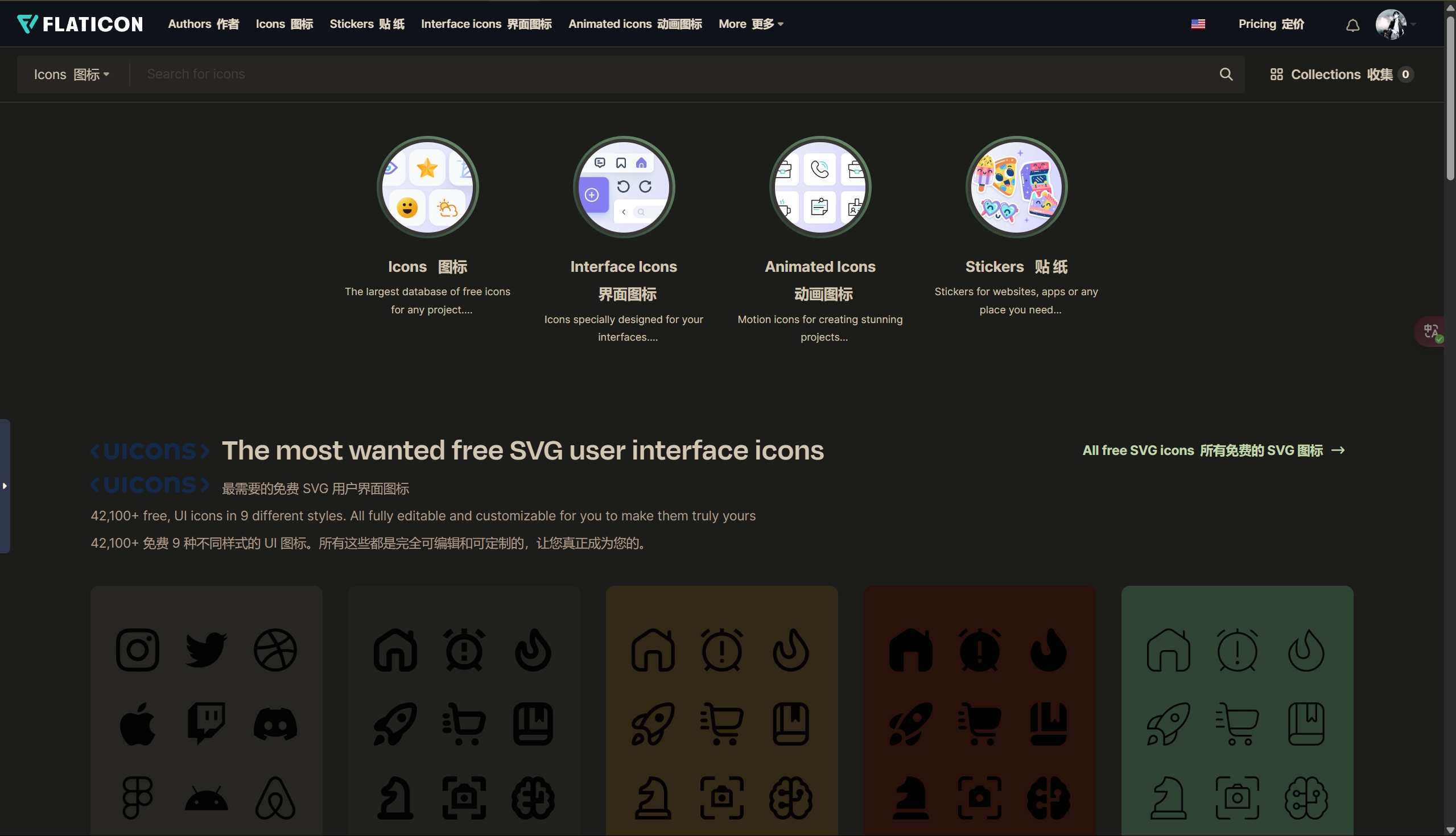The height and width of the screenshot is (836, 1456).
Task: Click the solid rocket icon in red pack
Action: pos(910,724)
